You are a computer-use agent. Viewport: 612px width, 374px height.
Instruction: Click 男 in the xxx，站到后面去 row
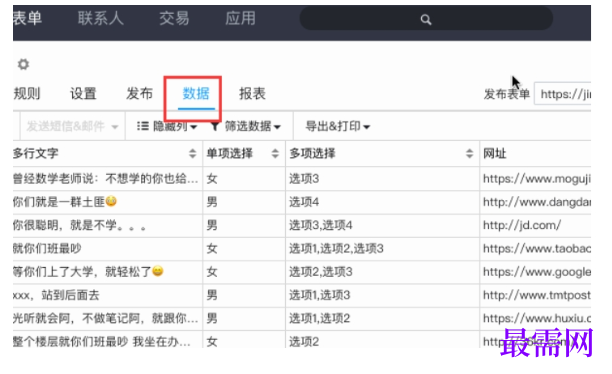pyautogui.click(x=212, y=295)
